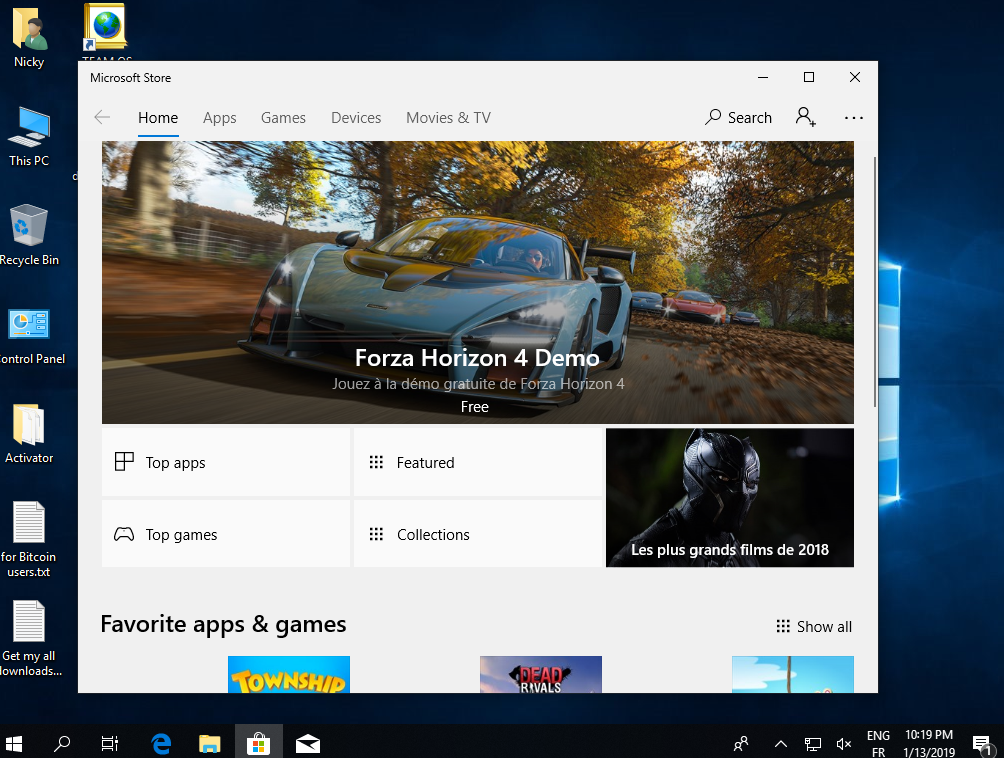
Task: Click the Store window vertical scrollbar
Action: pos(875,282)
